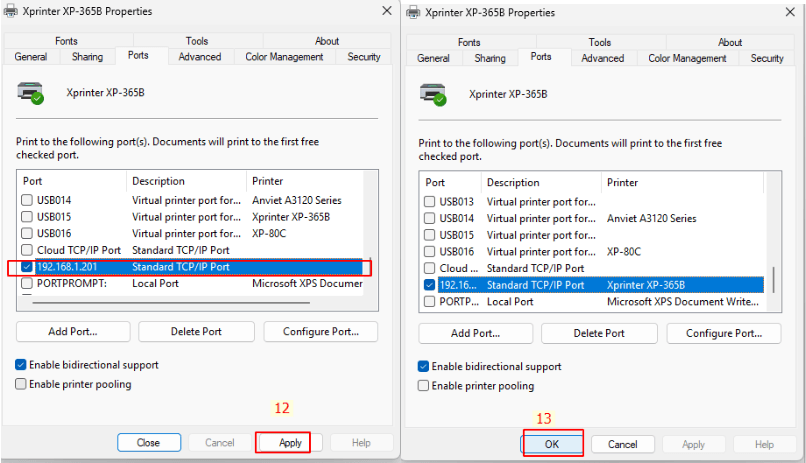Switch to the Advanced tab in the left dialog
Image resolution: width=806 pixels, height=463 pixels.
coord(200,57)
